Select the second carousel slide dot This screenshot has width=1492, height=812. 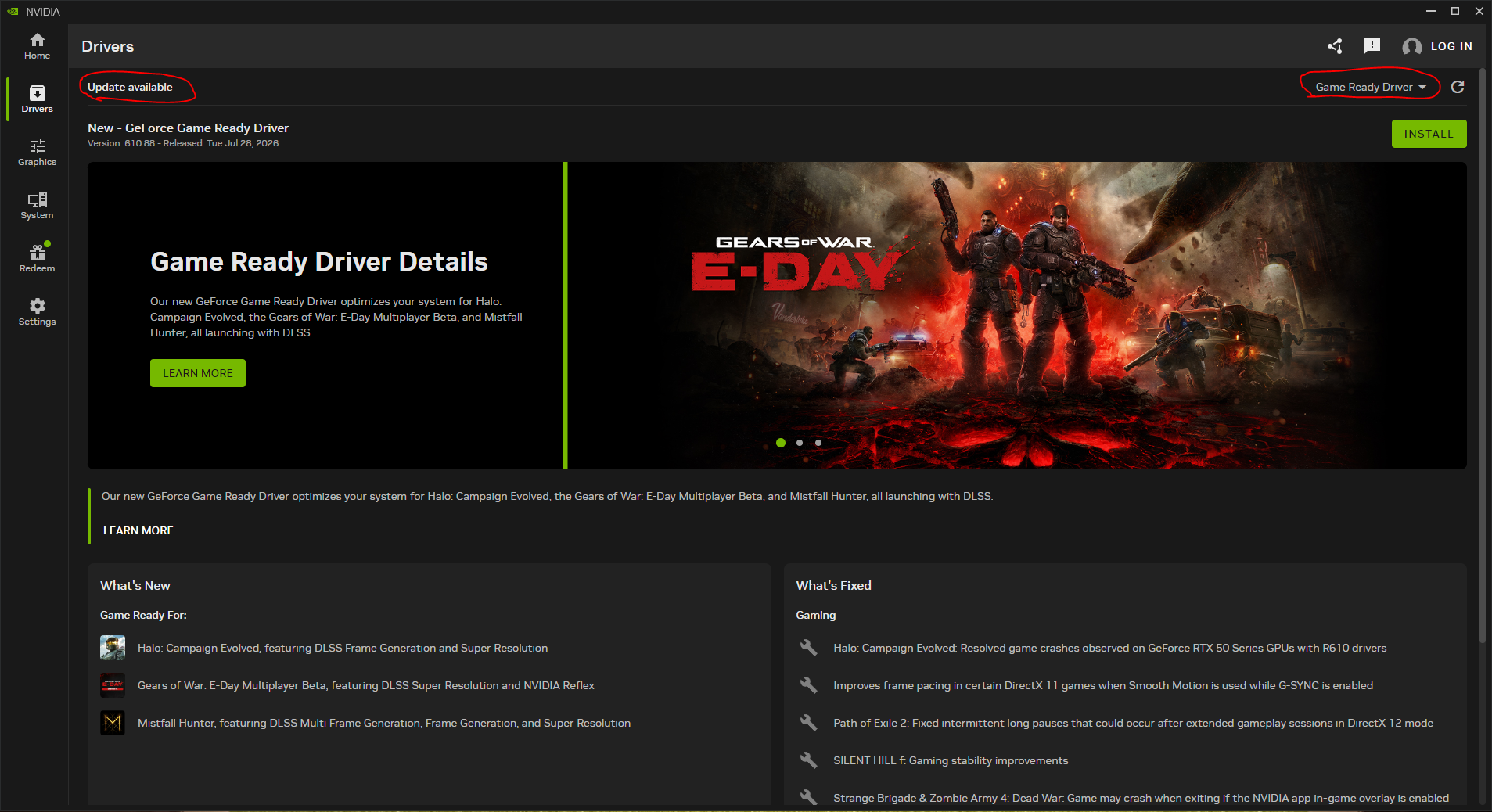tap(800, 443)
